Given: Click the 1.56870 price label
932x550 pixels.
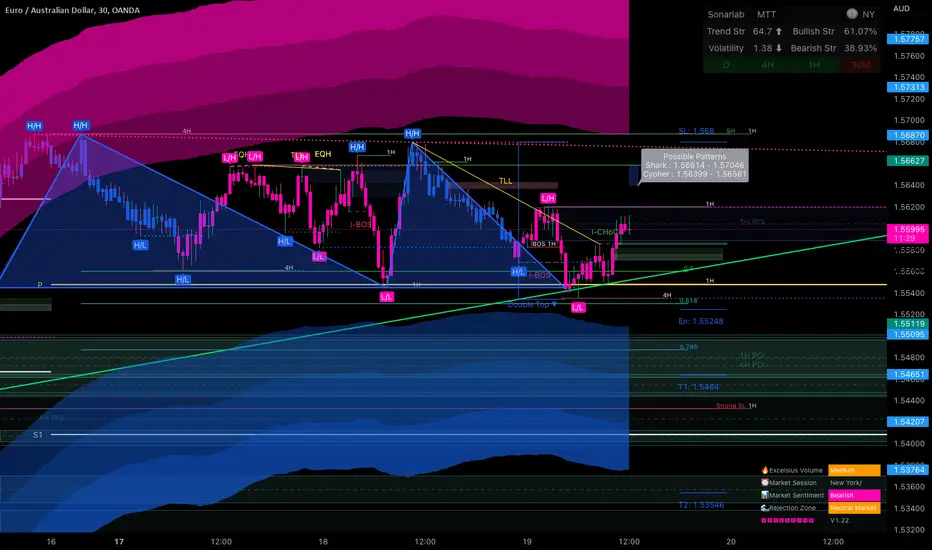Looking at the screenshot, I should click(x=908, y=135).
